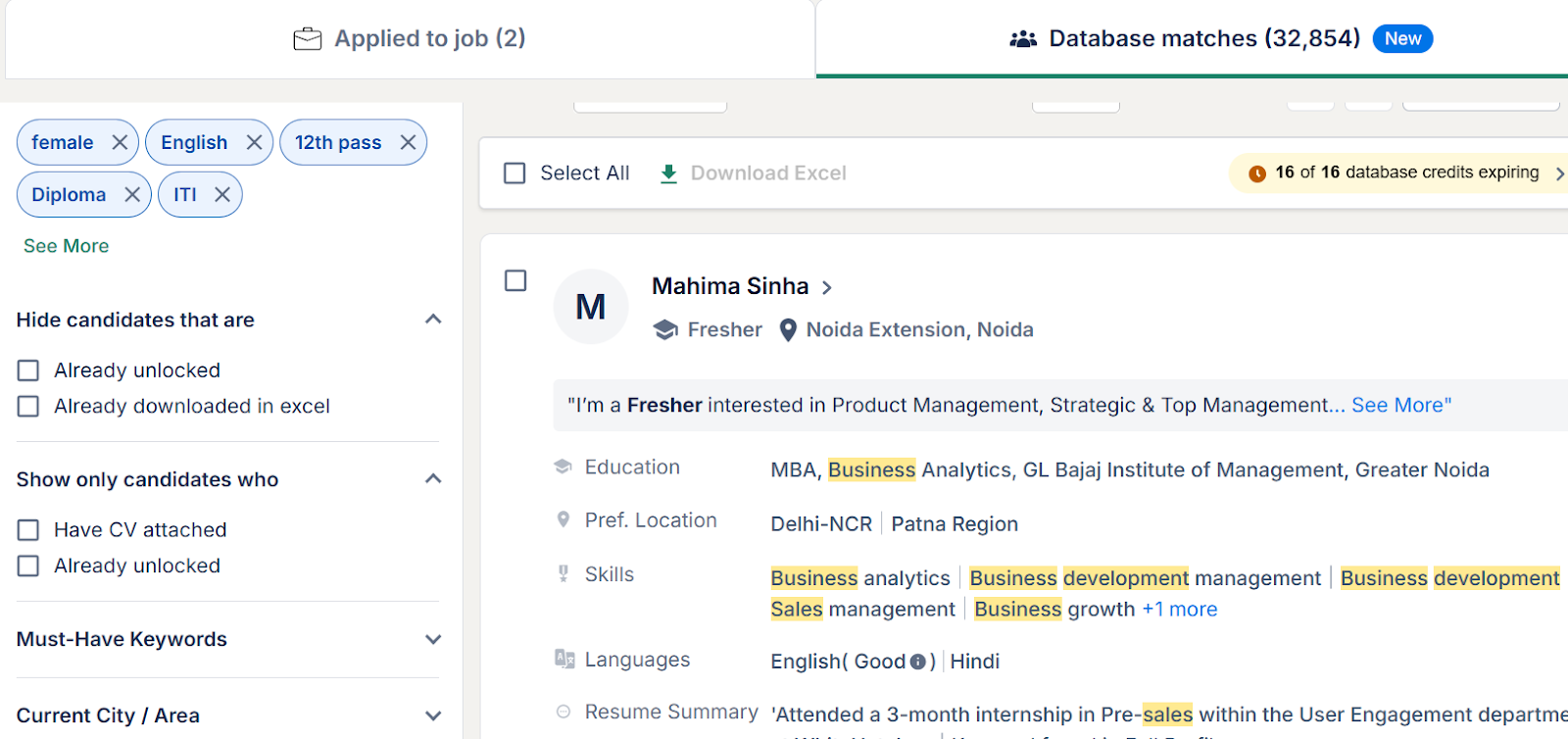Open Mahima Sinha profile arrow
Viewport: 1568px width, 739px height.
[827, 287]
